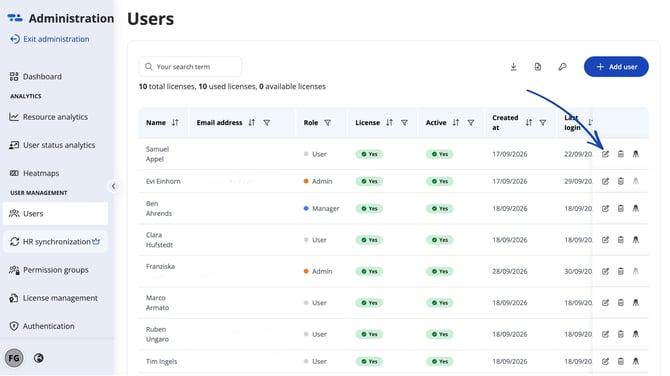Screen dimensions: 670x376
Task: Click Admin role of Evi Einhorn
Action: coord(318,181)
